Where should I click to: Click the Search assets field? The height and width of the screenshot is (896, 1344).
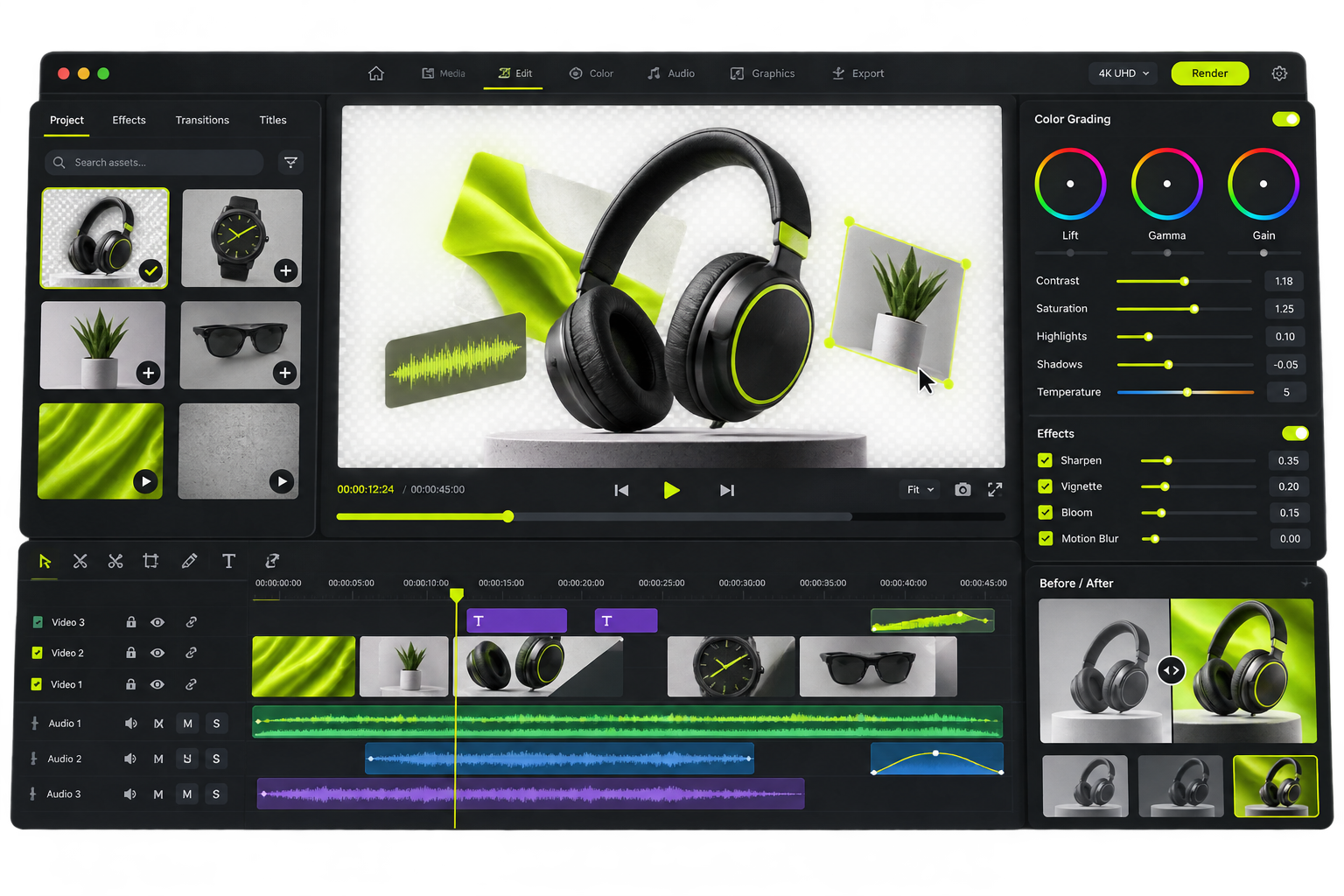(x=154, y=162)
